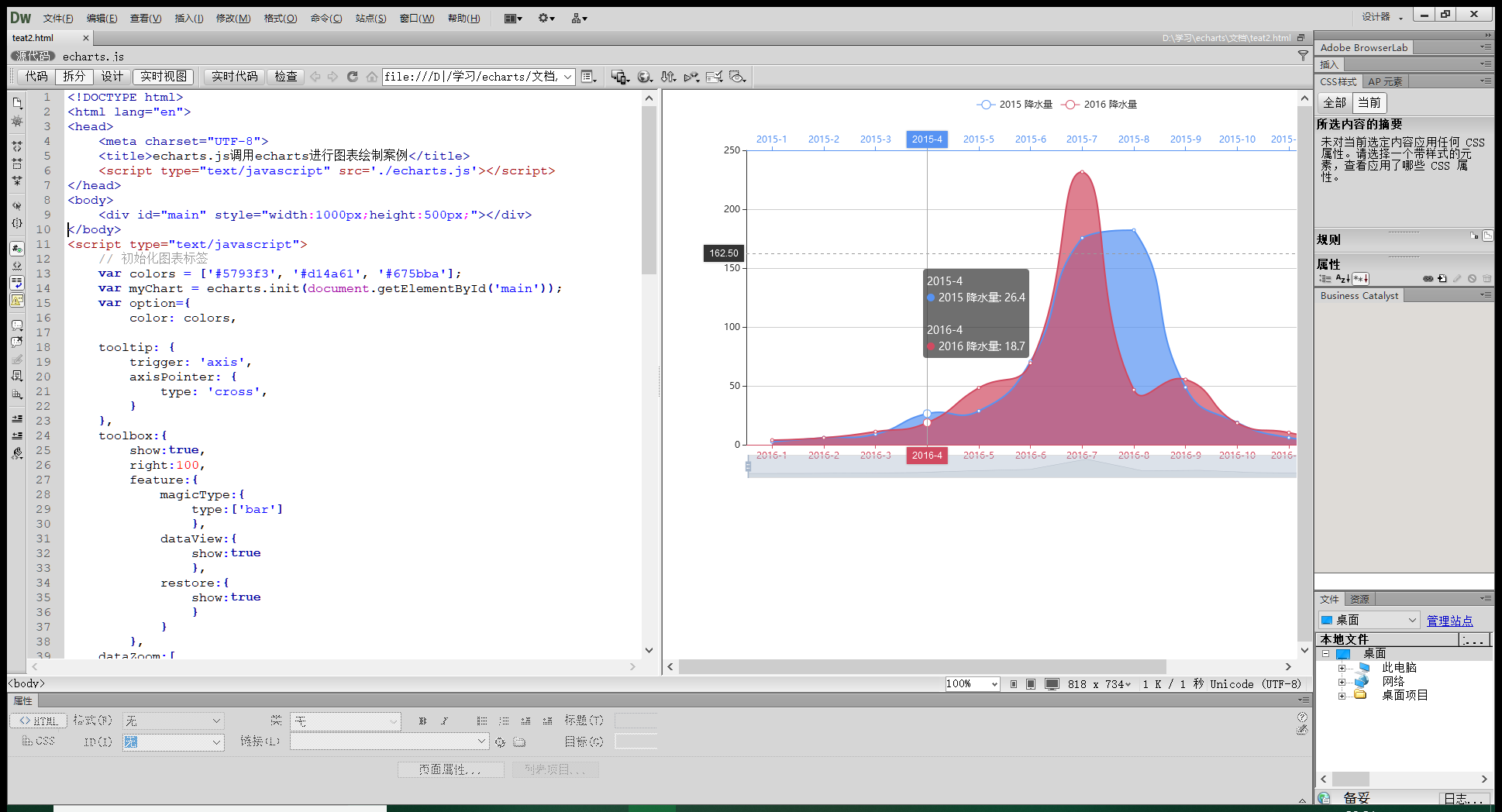Click filter icon on related files bar
The image size is (1502, 812).
[x=1303, y=56]
